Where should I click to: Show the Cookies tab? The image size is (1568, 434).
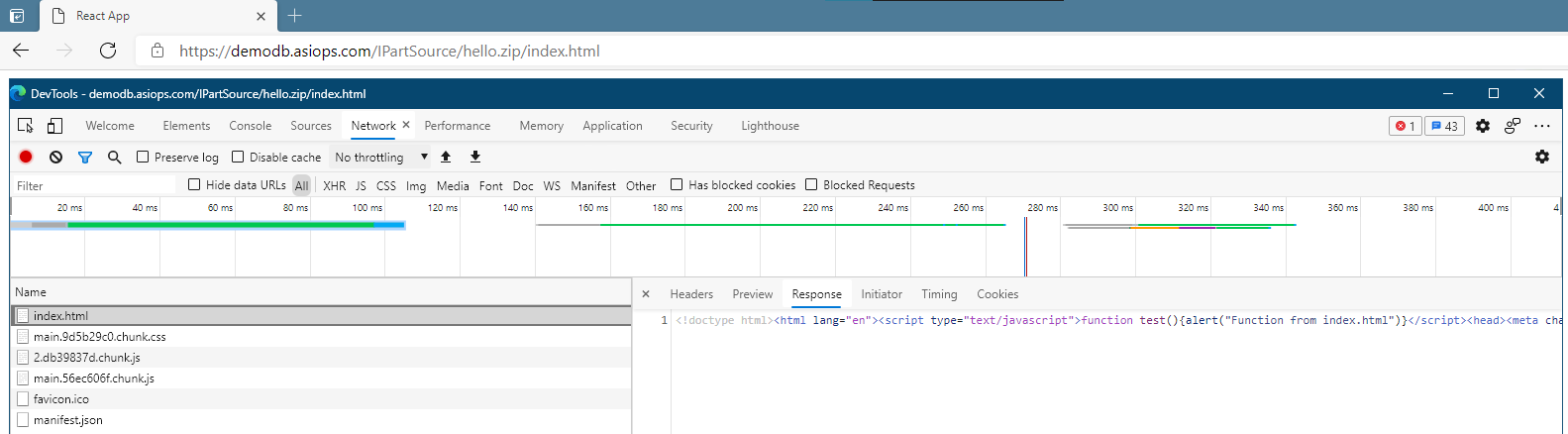(x=997, y=294)
